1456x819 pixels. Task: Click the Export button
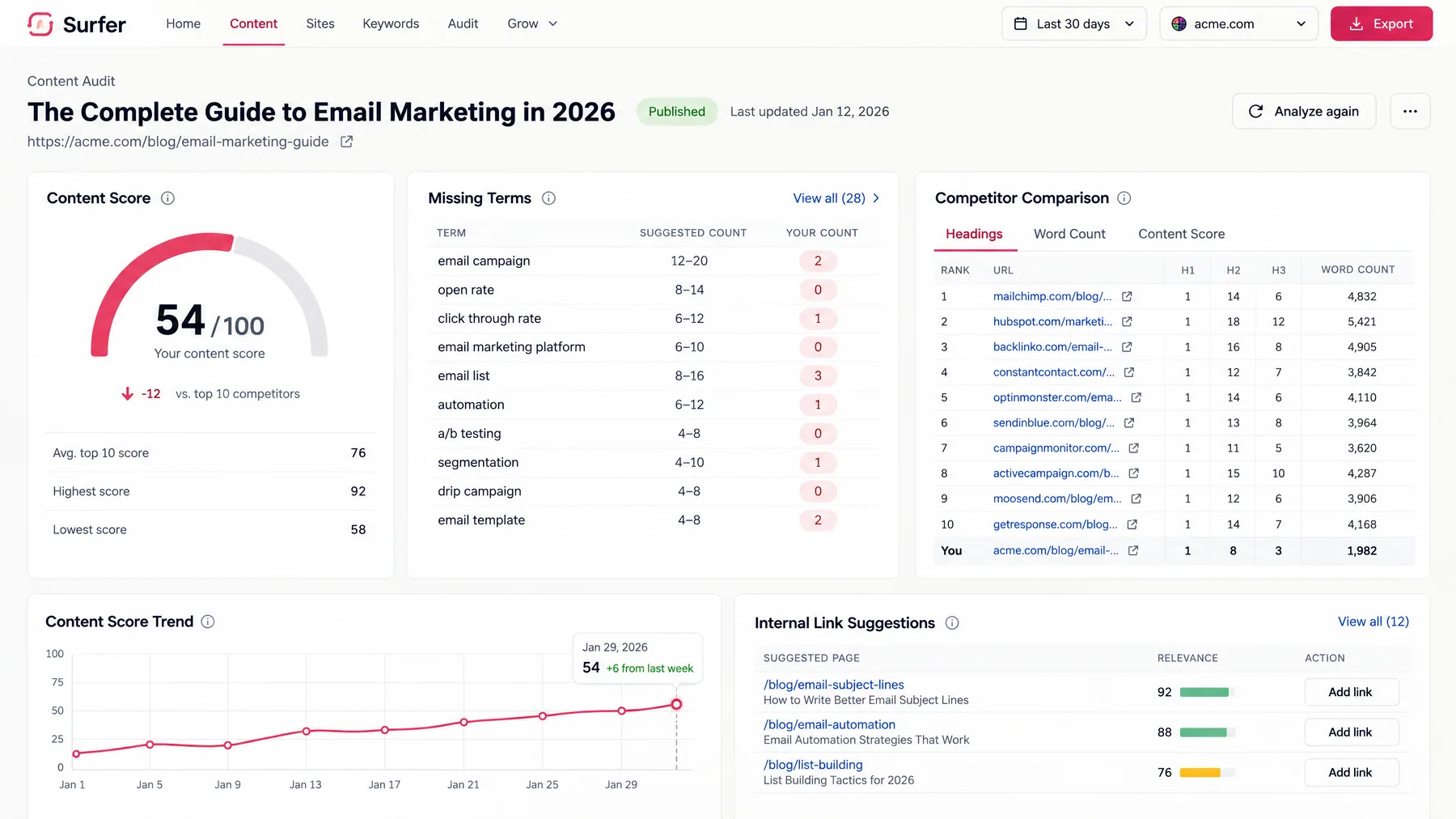coord(1382,24)
